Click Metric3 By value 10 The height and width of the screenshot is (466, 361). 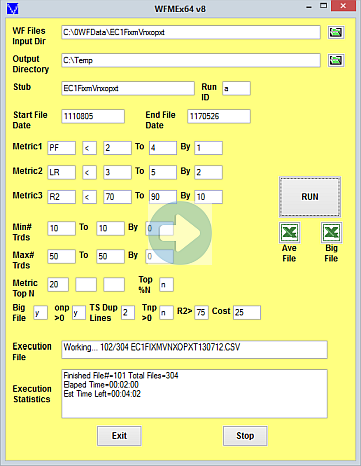[x=208, y=197]
